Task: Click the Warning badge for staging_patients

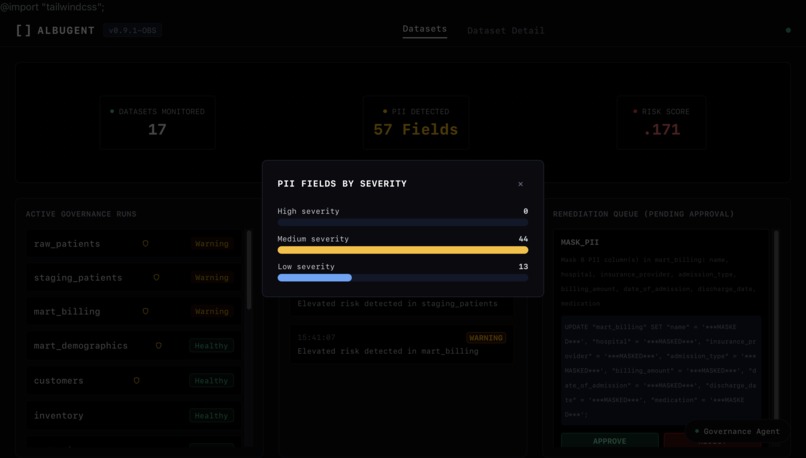Action: [211, 278]
